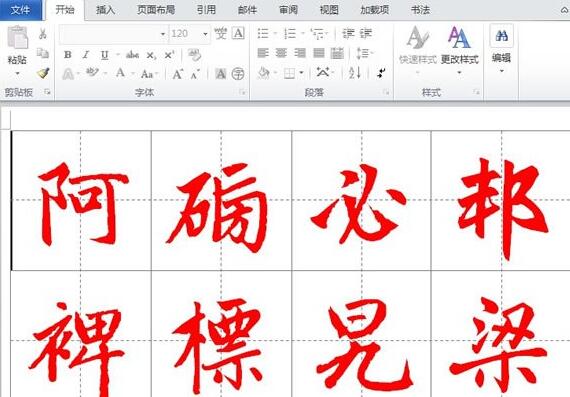Apply subscript formatting
570x397 pixels.
(x=151, y=55)
